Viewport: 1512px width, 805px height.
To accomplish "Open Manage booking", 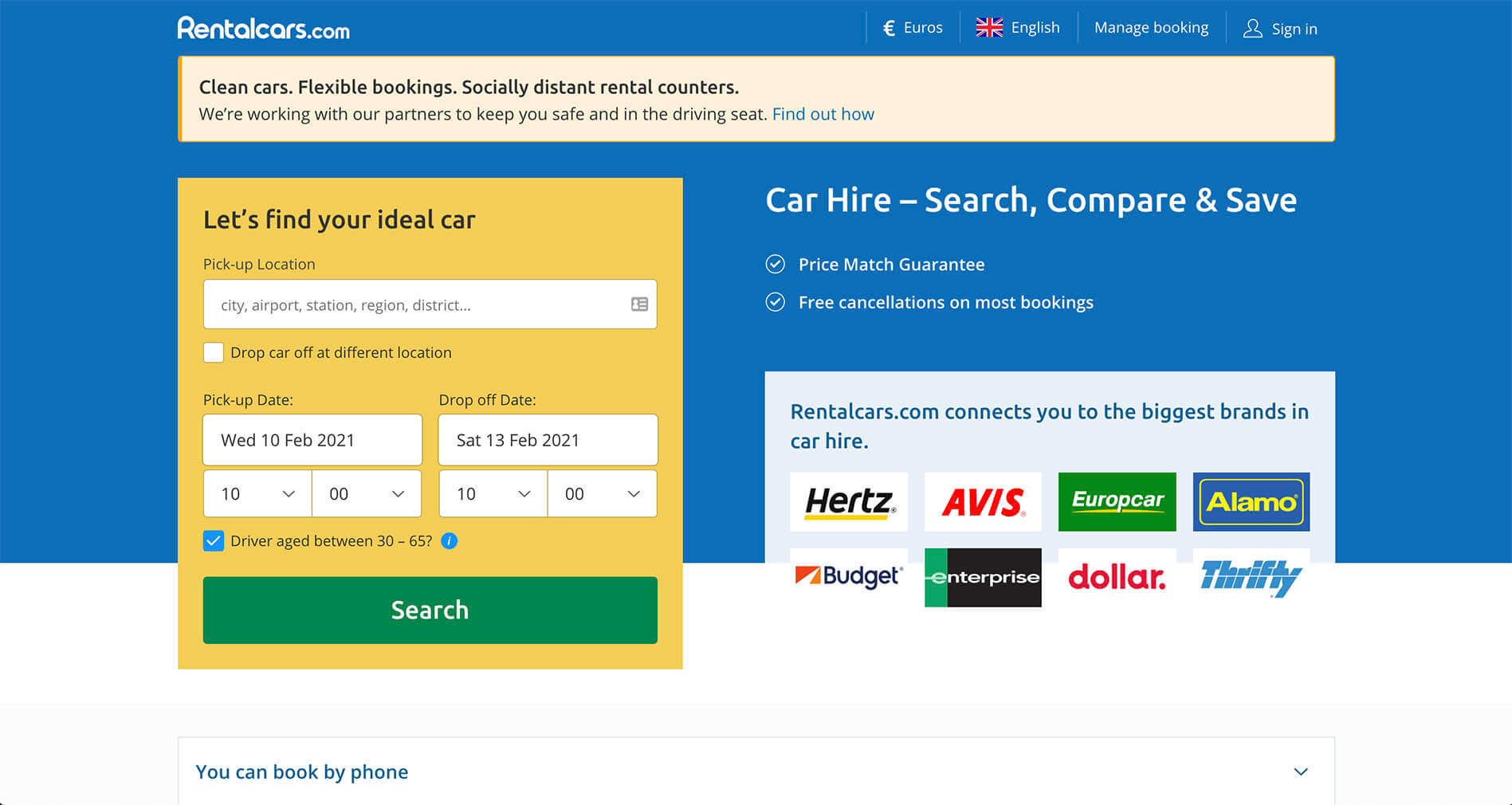I will tap(1151, 28).
